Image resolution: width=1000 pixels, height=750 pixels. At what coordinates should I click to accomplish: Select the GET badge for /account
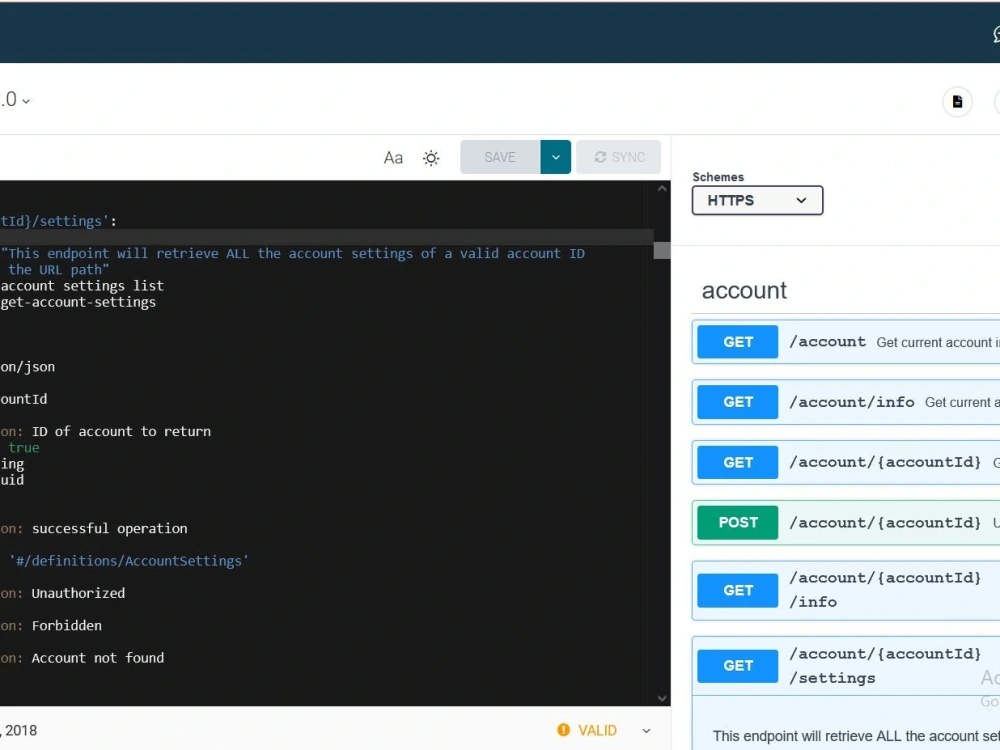tap(737, 341)
